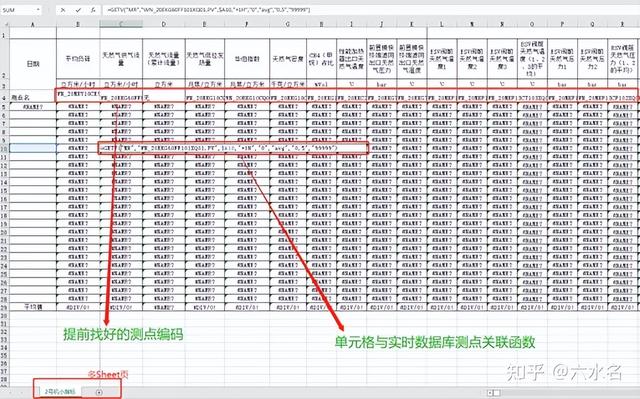
Task: Select column A header
Action: click(x=33, y=24)
